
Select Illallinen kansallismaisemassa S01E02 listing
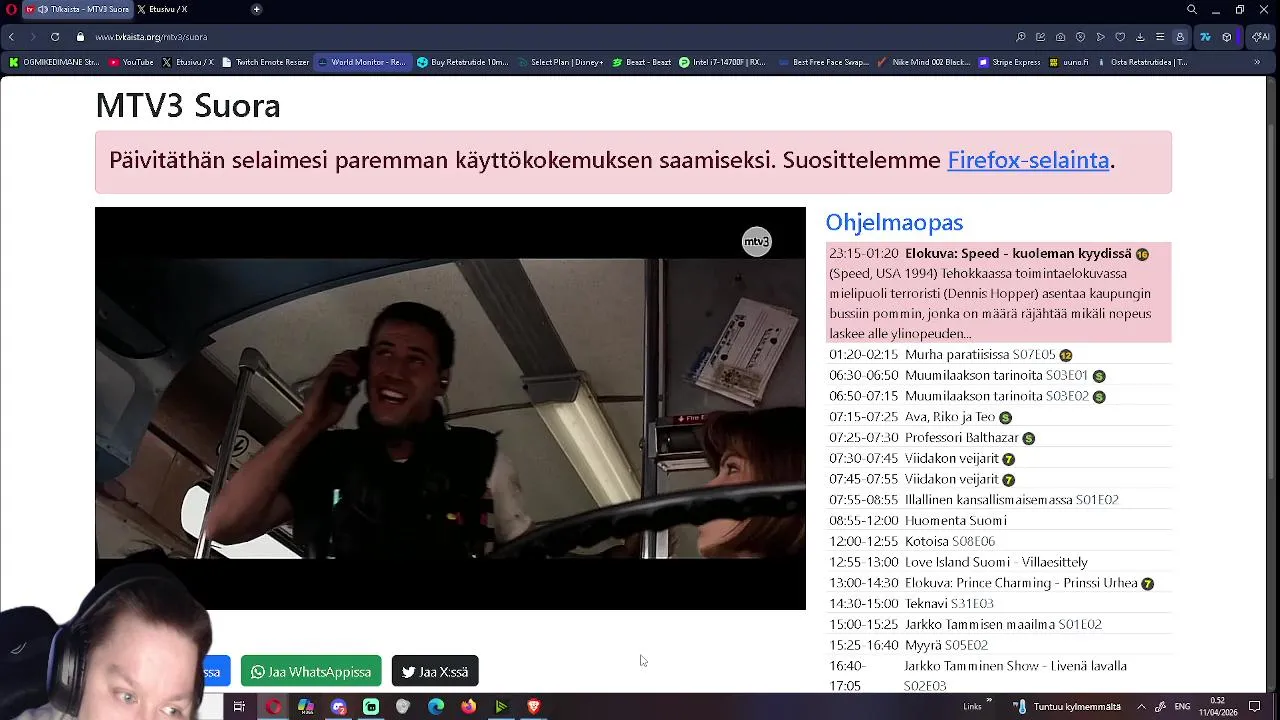pos(998,500)
